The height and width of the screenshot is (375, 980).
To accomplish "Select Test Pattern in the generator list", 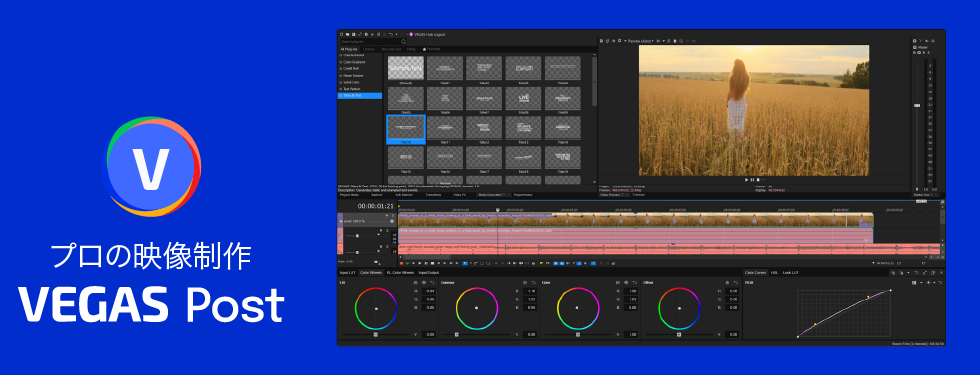I will (351, 89).
